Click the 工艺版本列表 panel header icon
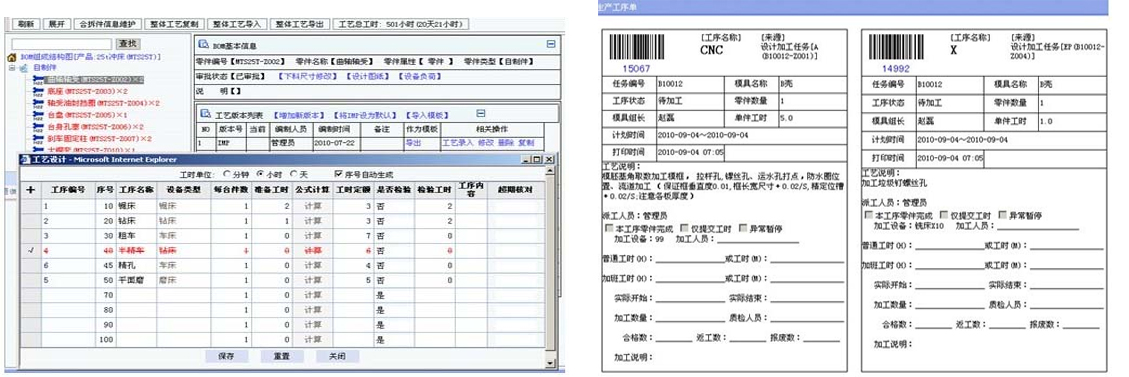 pyautogui.click(x=204, y=114)
